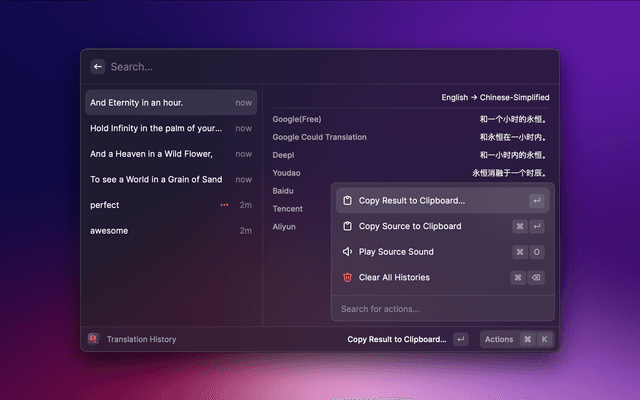Click the speaker icon for Play Source Sound

[x=347, y=252]
